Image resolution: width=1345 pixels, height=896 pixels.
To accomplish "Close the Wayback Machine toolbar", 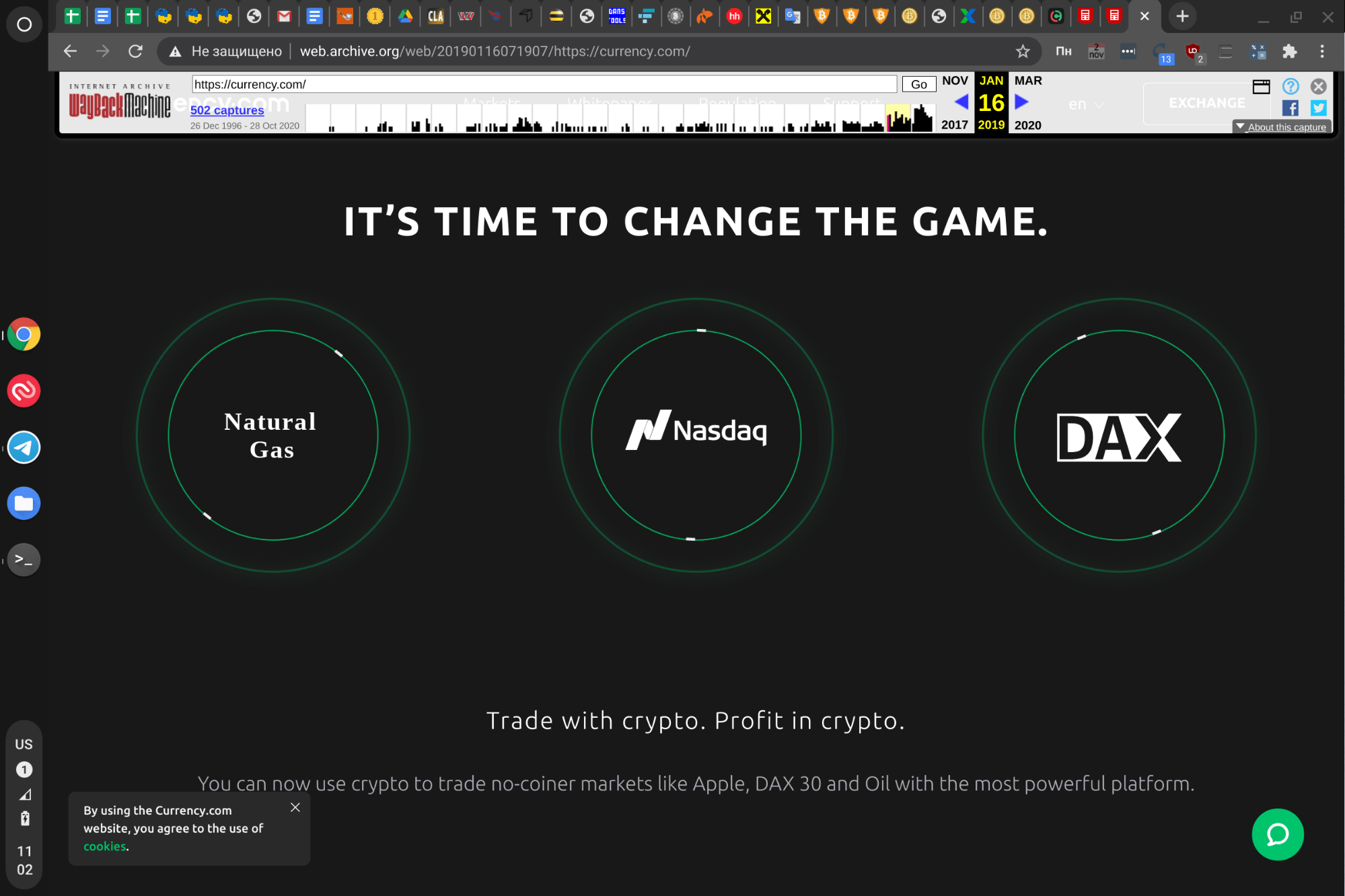I will click(x=1319, y=86).
